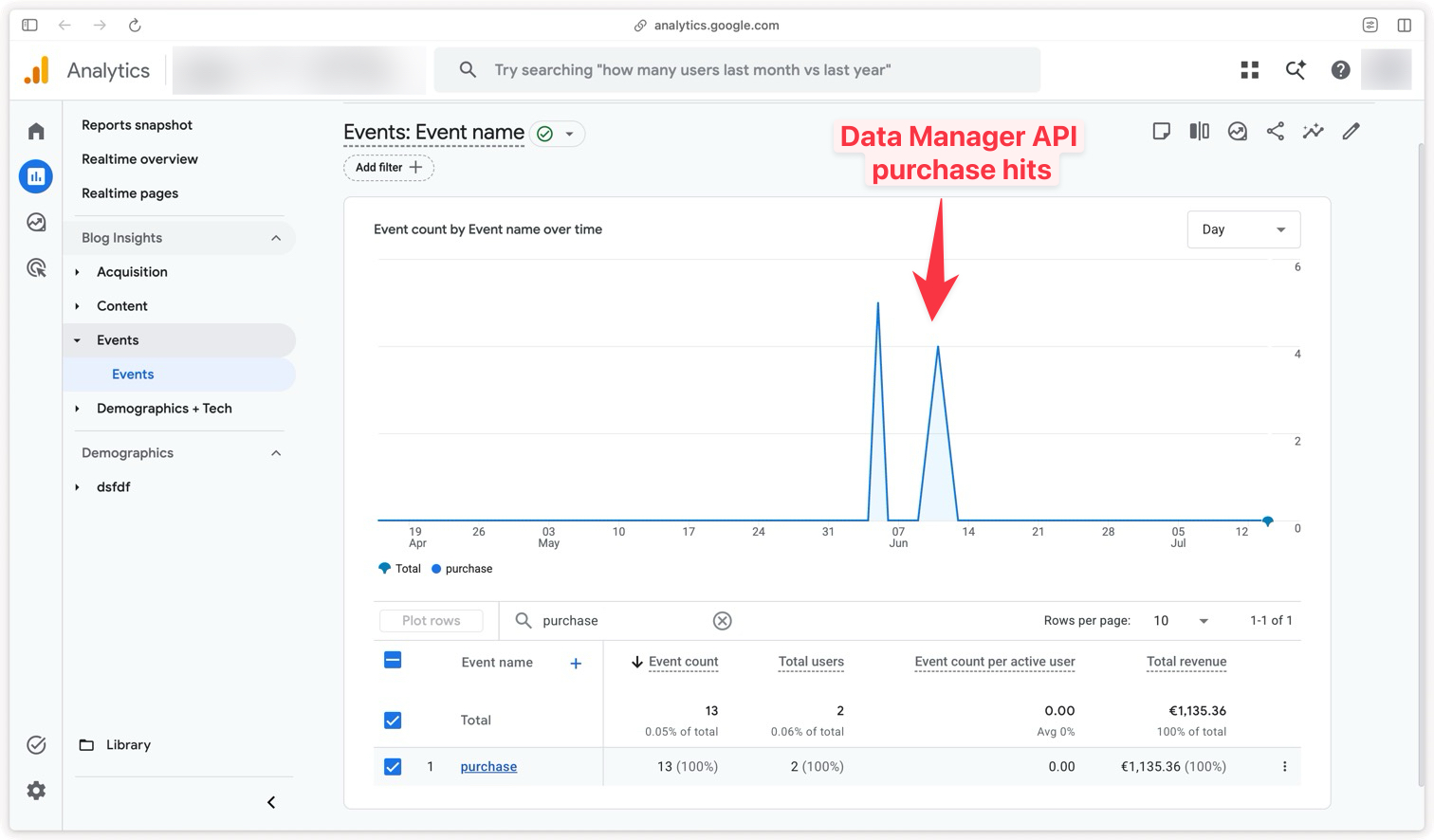Open the chart-in-circle icon beside Share

point(1238,132)
